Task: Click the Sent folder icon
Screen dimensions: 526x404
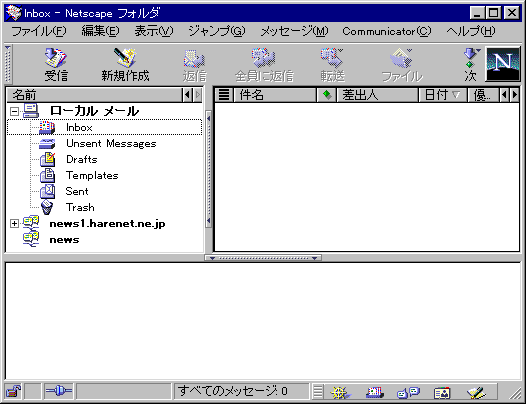Action: 48,191
